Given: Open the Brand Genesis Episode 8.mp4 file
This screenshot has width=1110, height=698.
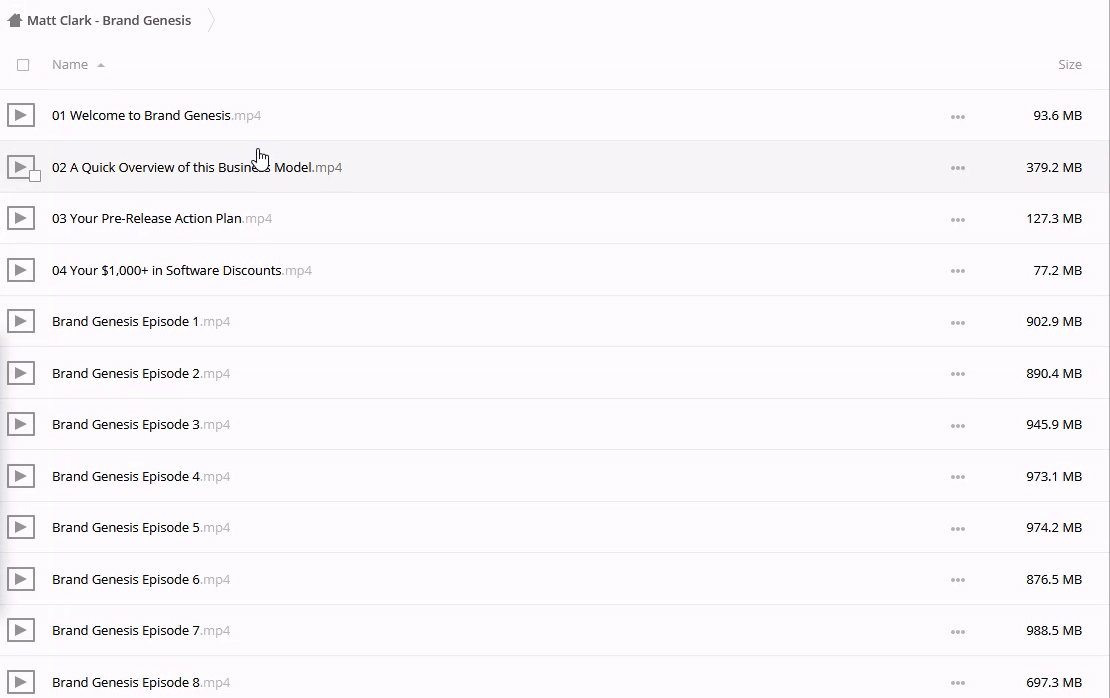Looking at the screenshot, I should coord(126,682).
